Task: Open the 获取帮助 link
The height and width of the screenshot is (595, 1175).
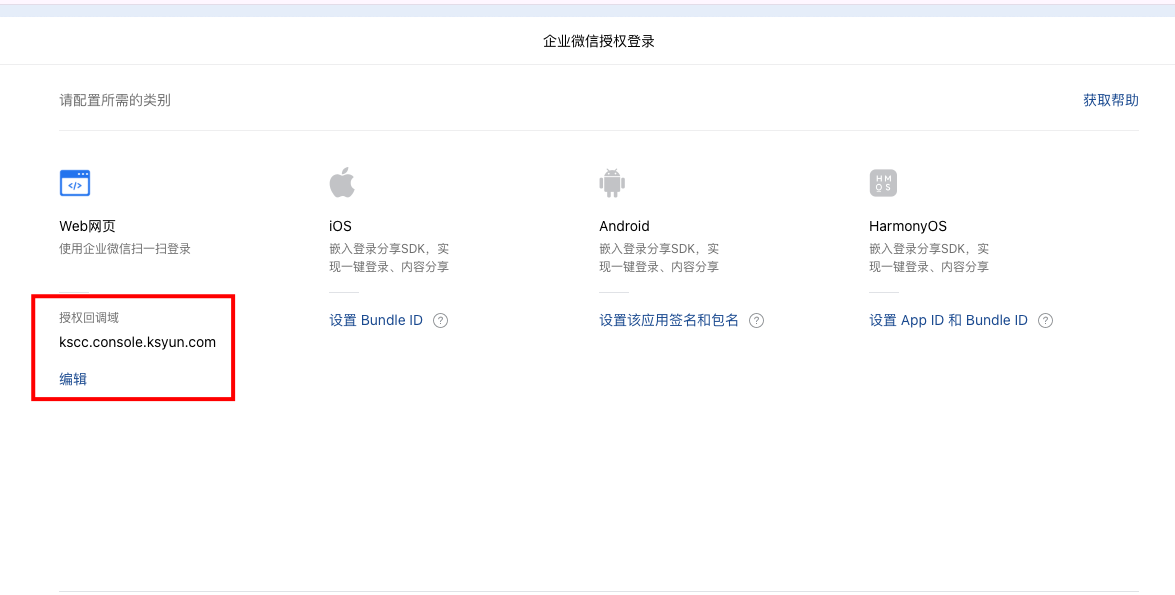Action: [1110, 100]
